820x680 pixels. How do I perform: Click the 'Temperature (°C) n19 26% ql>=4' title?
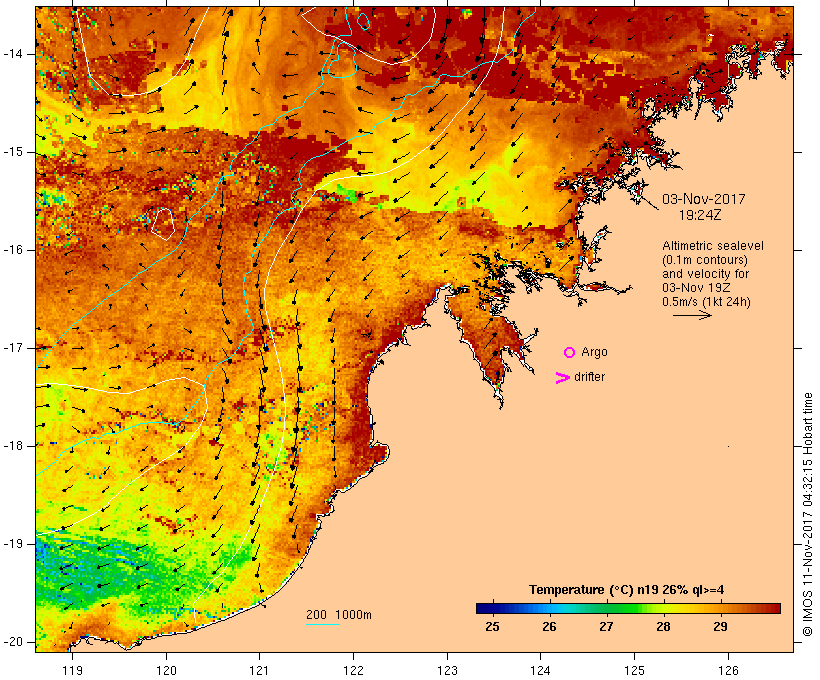pos(627,590)
